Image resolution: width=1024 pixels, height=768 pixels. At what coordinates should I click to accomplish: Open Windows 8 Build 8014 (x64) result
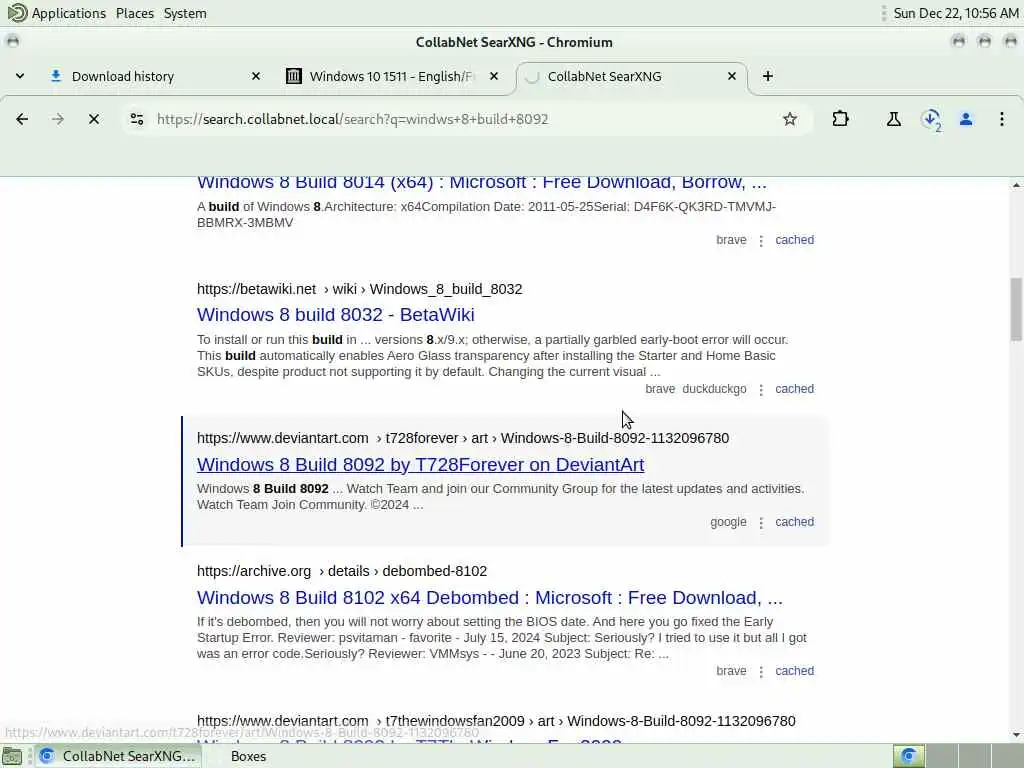(x=481, y=182)
